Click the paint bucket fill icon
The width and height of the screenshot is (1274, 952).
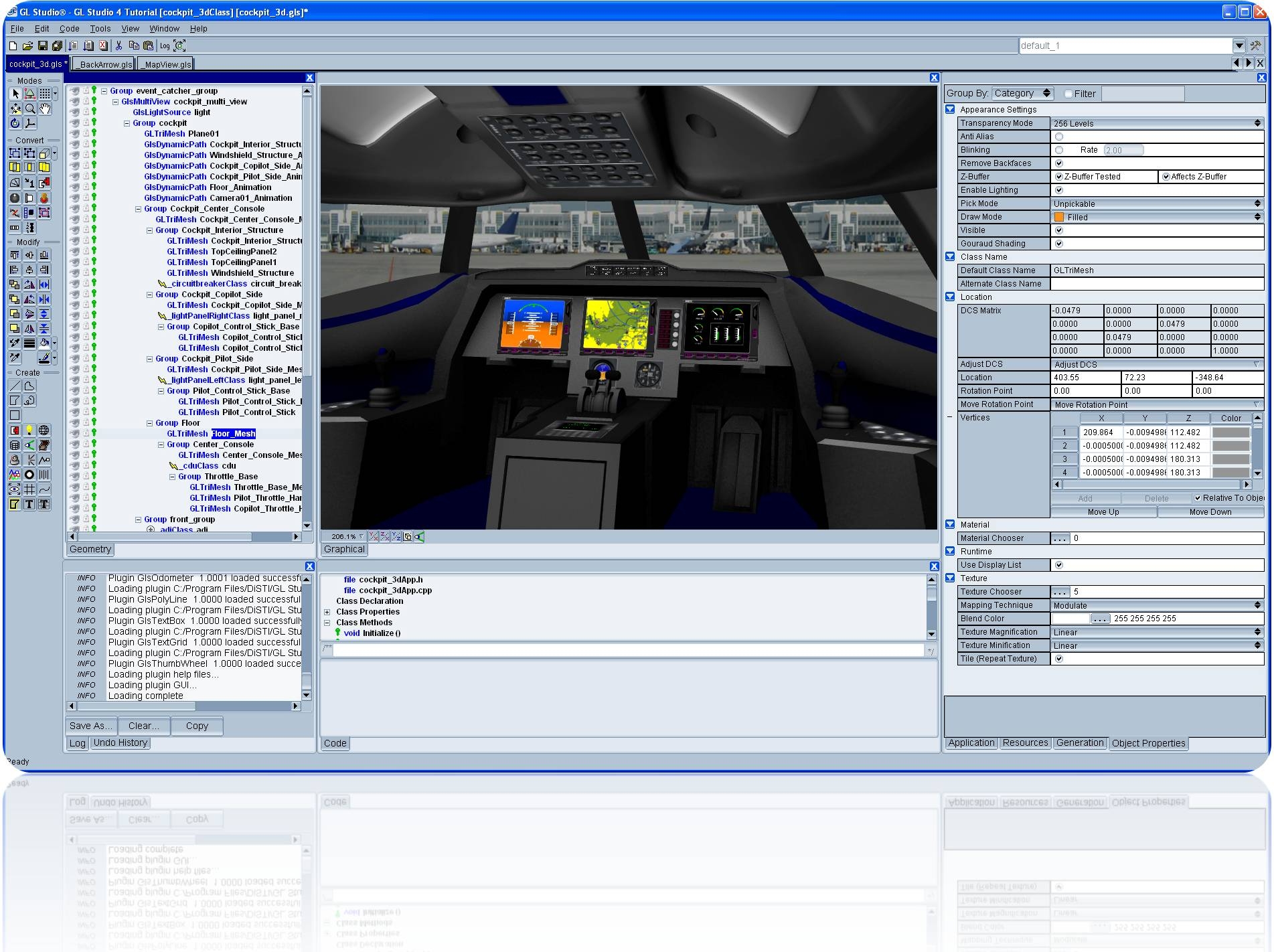pos(44,343)
